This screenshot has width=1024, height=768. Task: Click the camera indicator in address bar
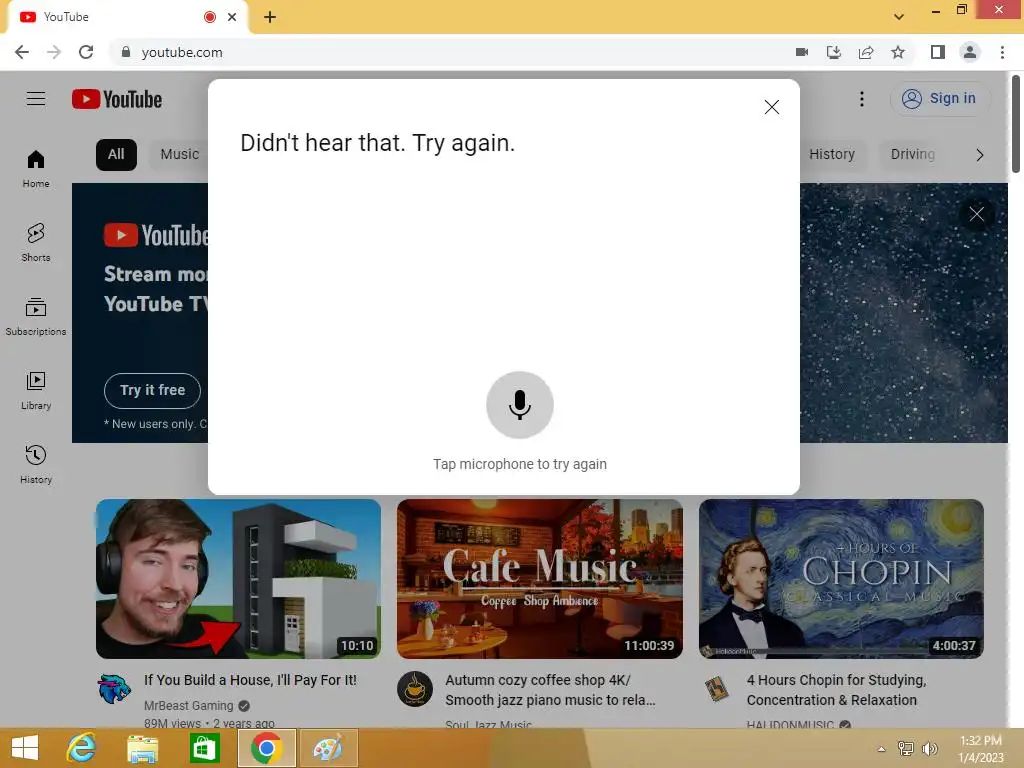coord(802,52)
